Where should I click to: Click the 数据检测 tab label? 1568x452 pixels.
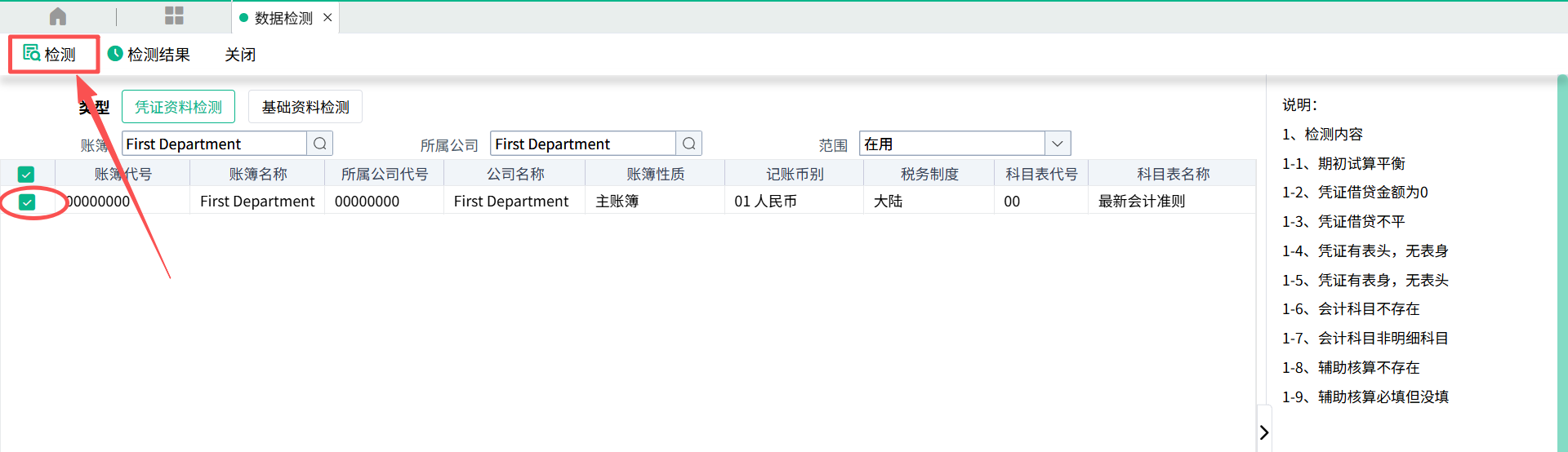283,18
